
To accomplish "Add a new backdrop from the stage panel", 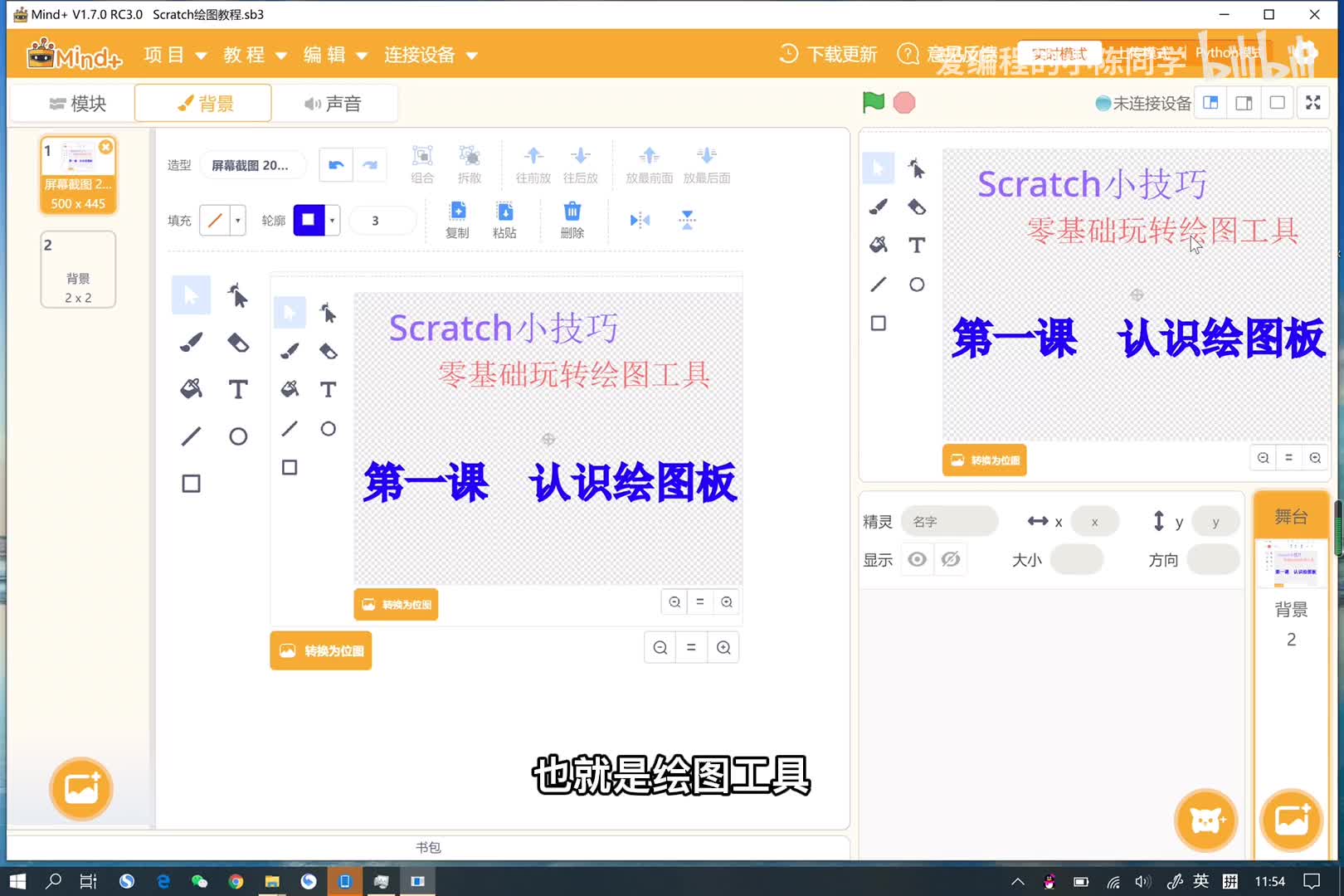I will click(x=1291, y=821).
